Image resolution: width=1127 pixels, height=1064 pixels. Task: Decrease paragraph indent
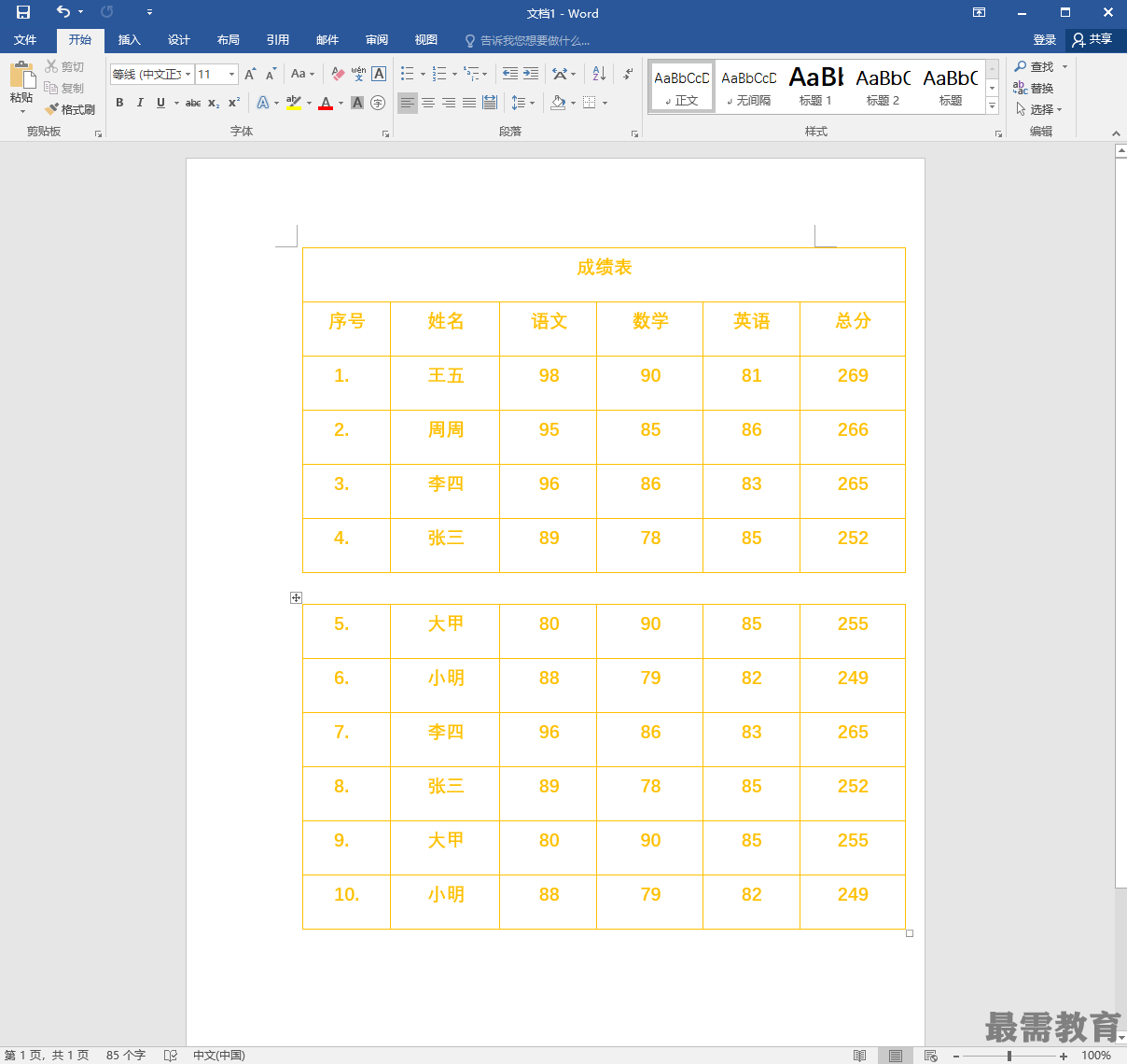510,74
